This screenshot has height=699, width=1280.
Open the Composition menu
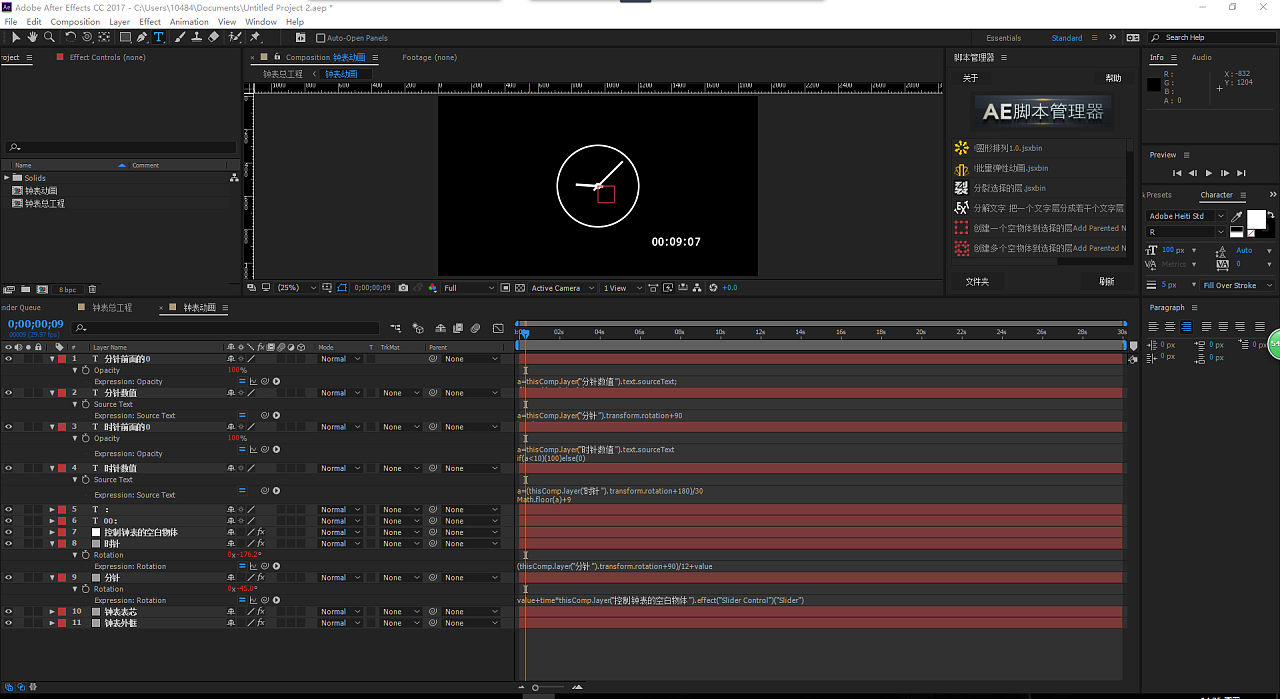(x=75, y=21)
